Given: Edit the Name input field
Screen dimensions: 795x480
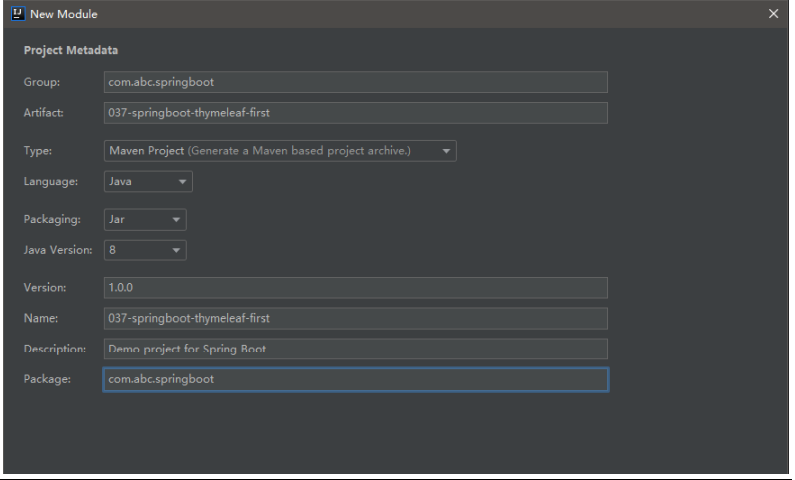Looking at the screenshot, I should pos(355,318).
